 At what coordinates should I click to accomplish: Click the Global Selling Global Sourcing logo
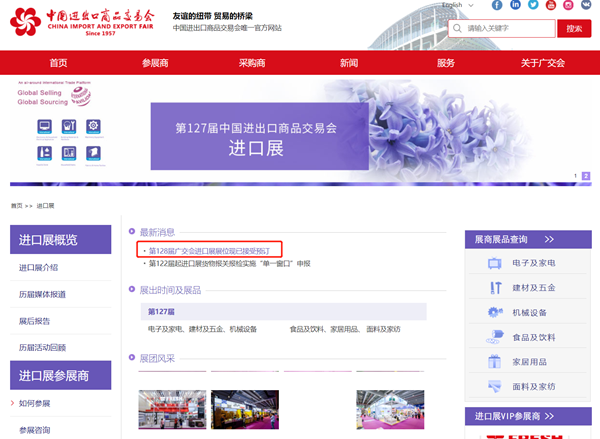[54, 96]
